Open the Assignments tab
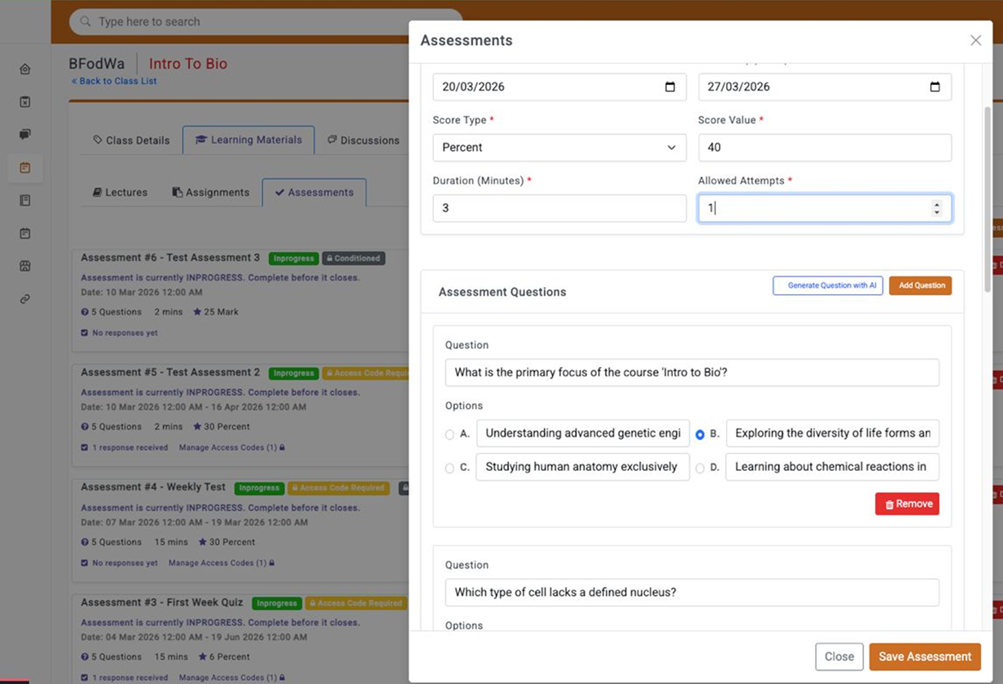Screen dimensions: 1003x684 (211, 192)
